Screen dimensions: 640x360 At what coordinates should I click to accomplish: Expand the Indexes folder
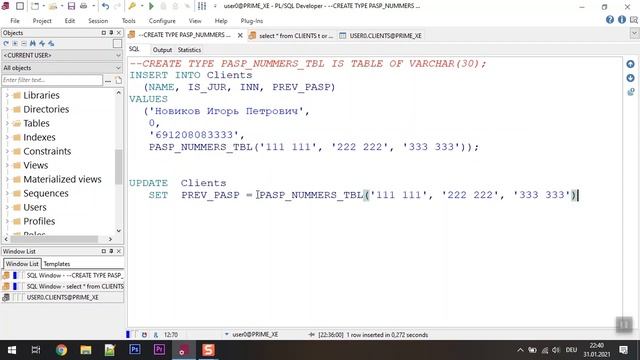point(7,137)
